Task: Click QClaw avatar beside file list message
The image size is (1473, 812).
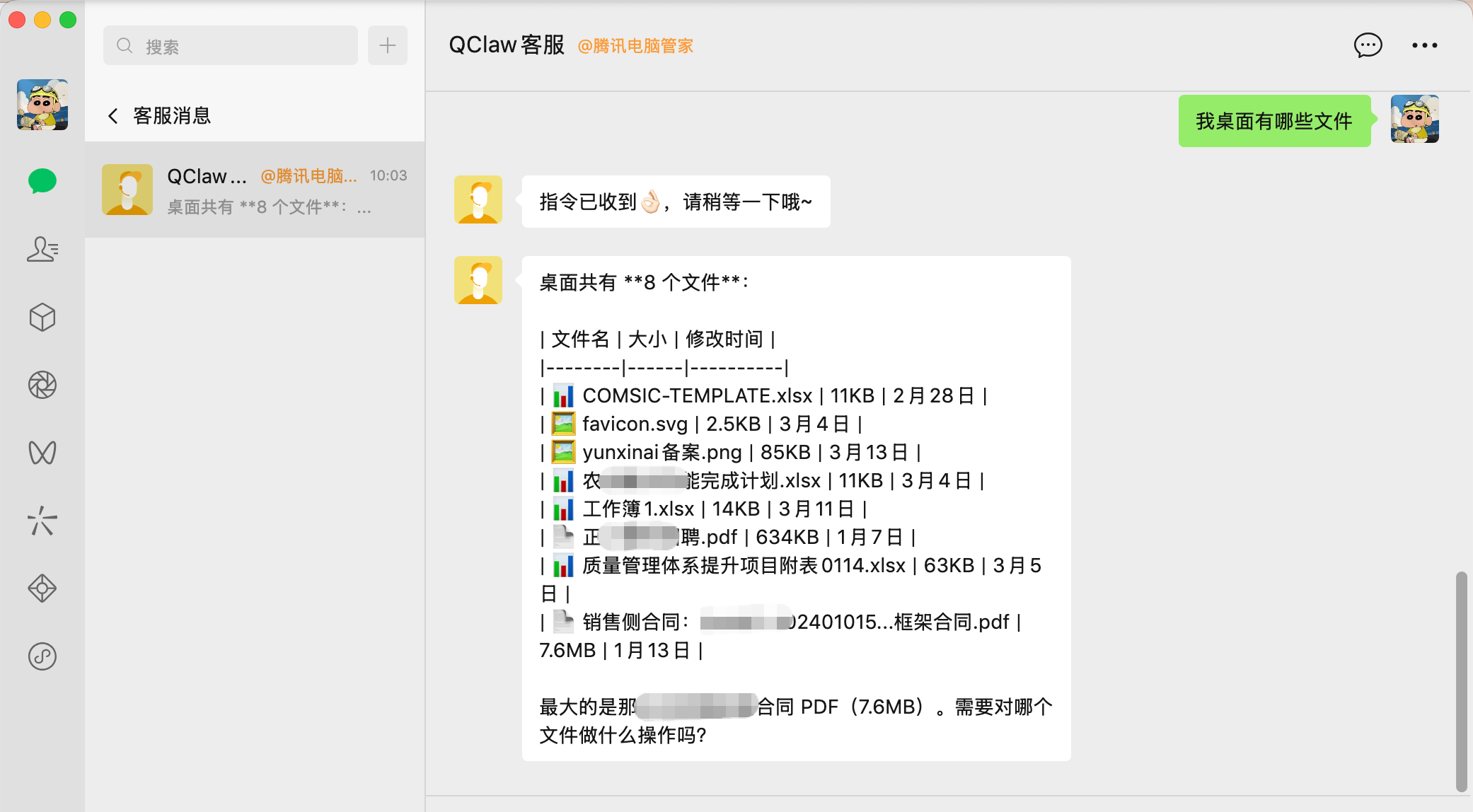Action: coord(478,280)
